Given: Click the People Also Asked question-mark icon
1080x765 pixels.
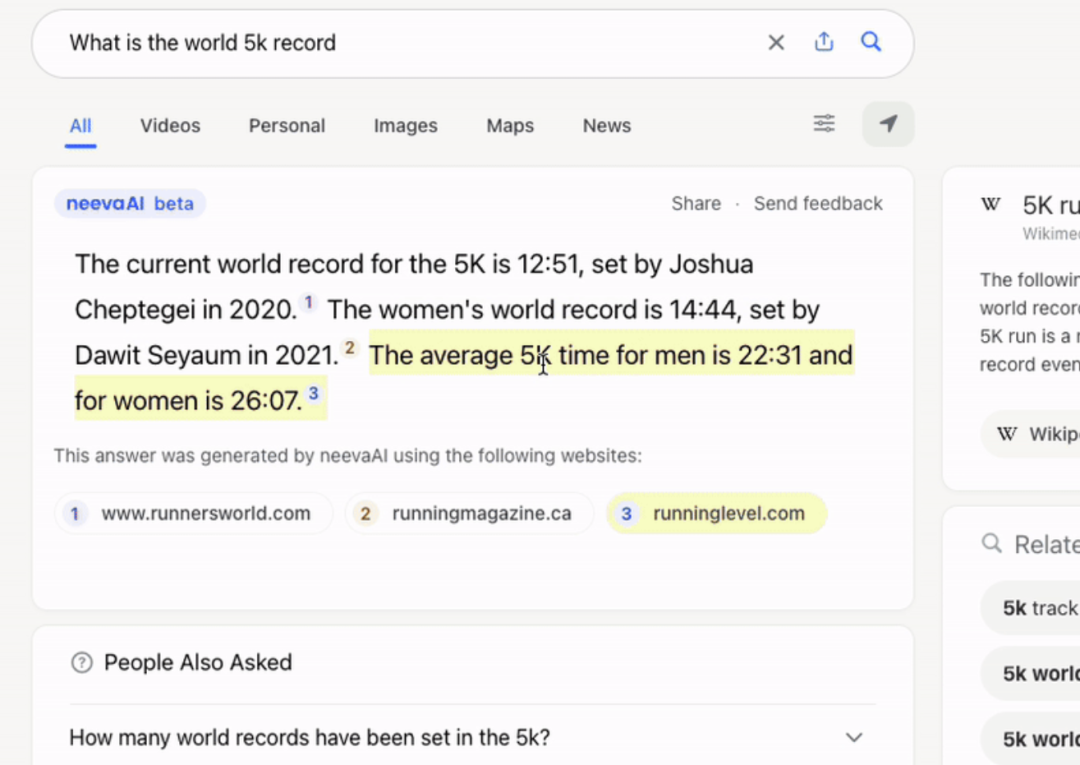Looking at the screenshot, I should [x=82, y=662].
